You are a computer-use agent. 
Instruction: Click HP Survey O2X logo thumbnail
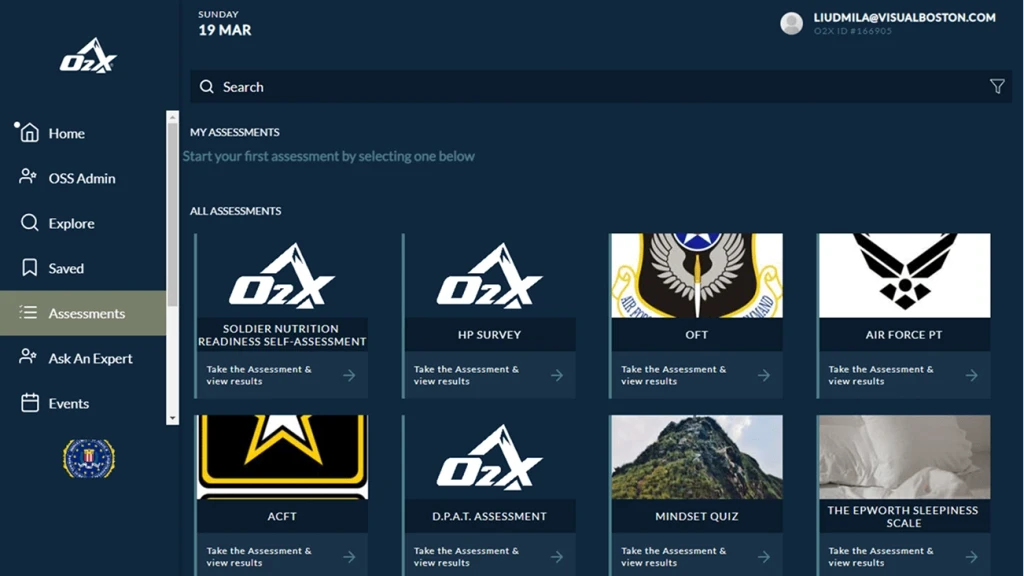click(490, 276)
